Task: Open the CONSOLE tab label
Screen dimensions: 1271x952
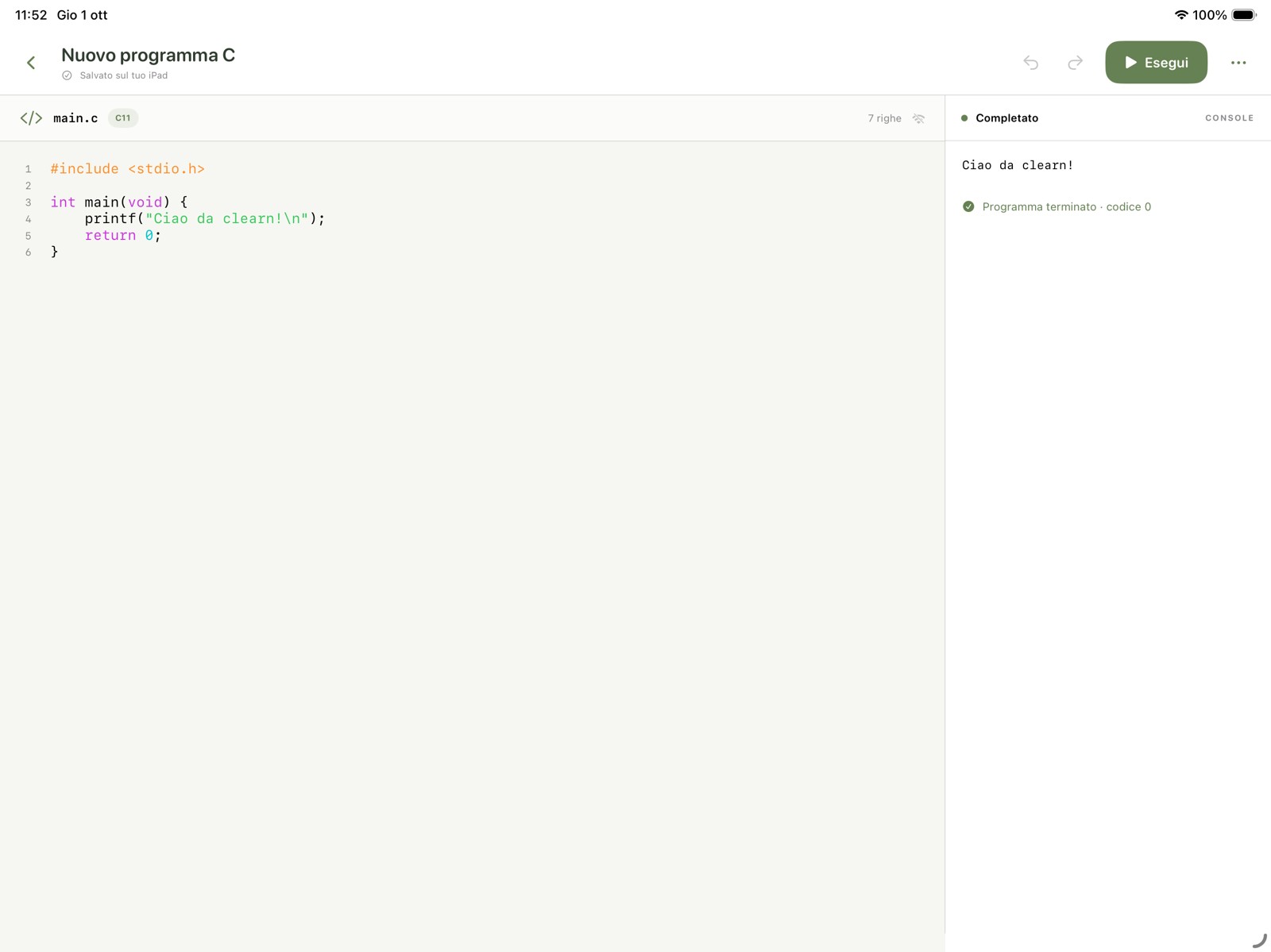Action: 1229,118
